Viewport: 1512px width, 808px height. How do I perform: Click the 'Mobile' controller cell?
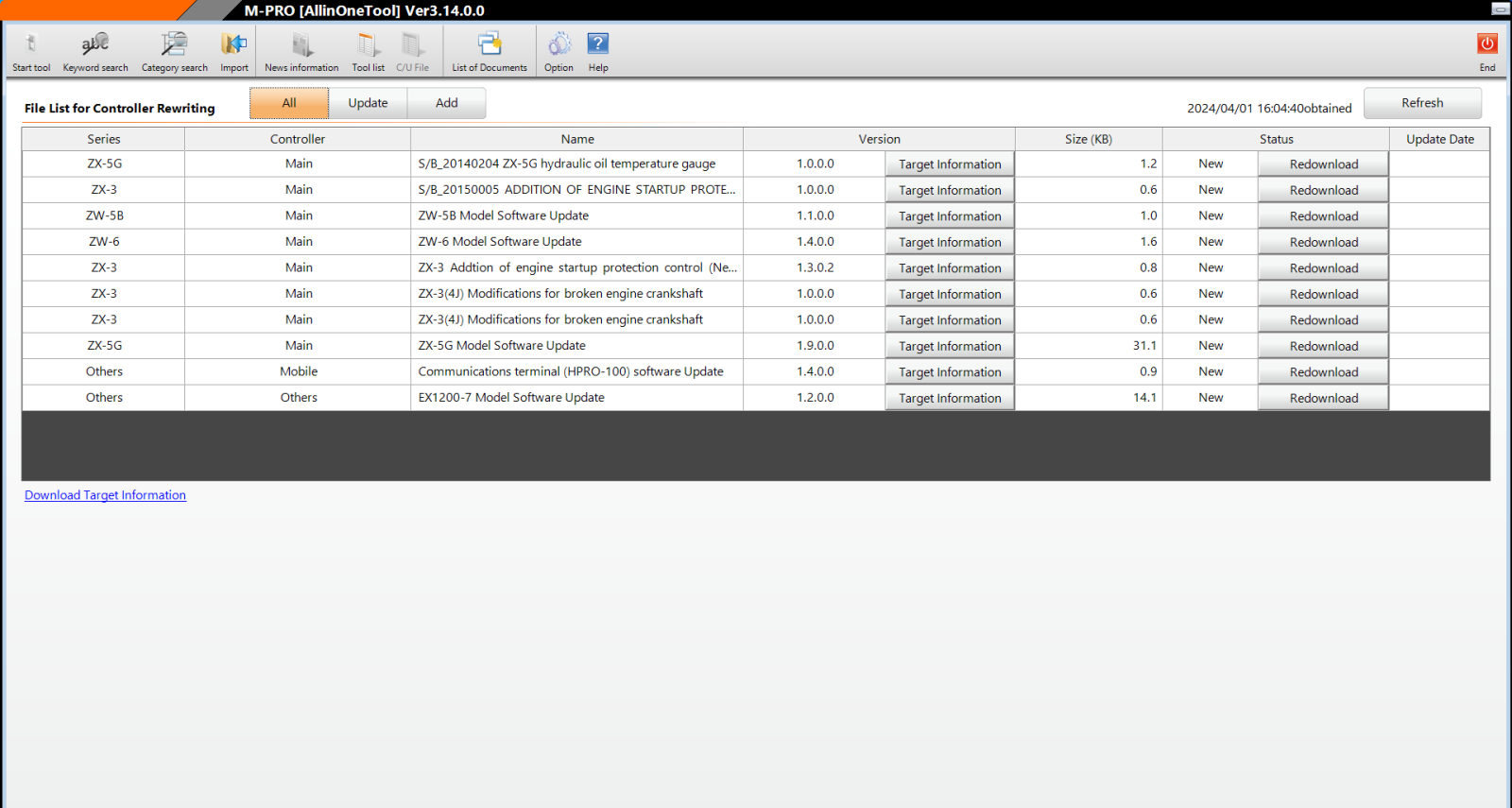(x=298, y=371)
